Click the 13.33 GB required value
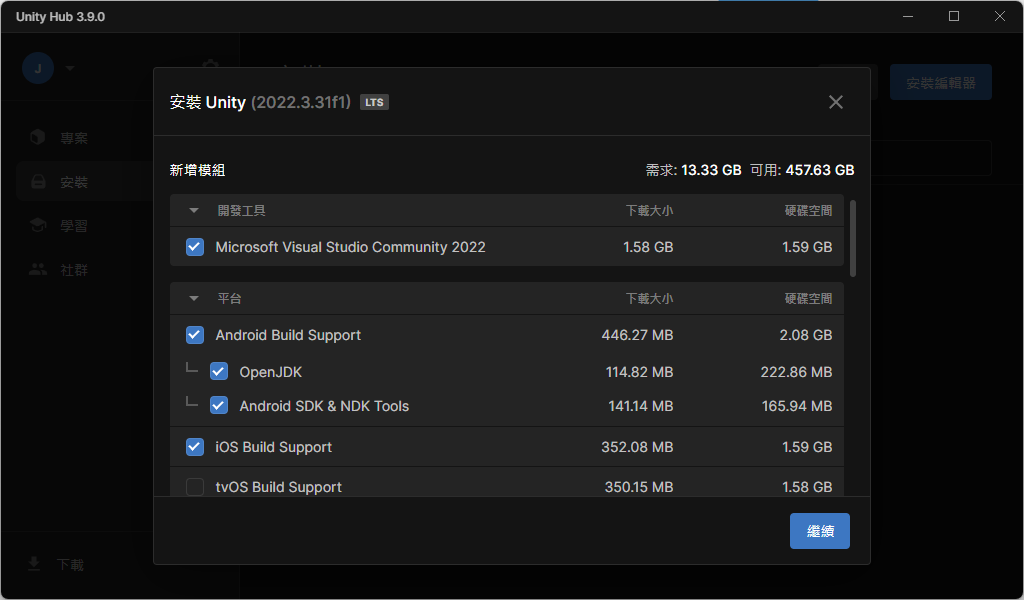 [x=711, y=170]
